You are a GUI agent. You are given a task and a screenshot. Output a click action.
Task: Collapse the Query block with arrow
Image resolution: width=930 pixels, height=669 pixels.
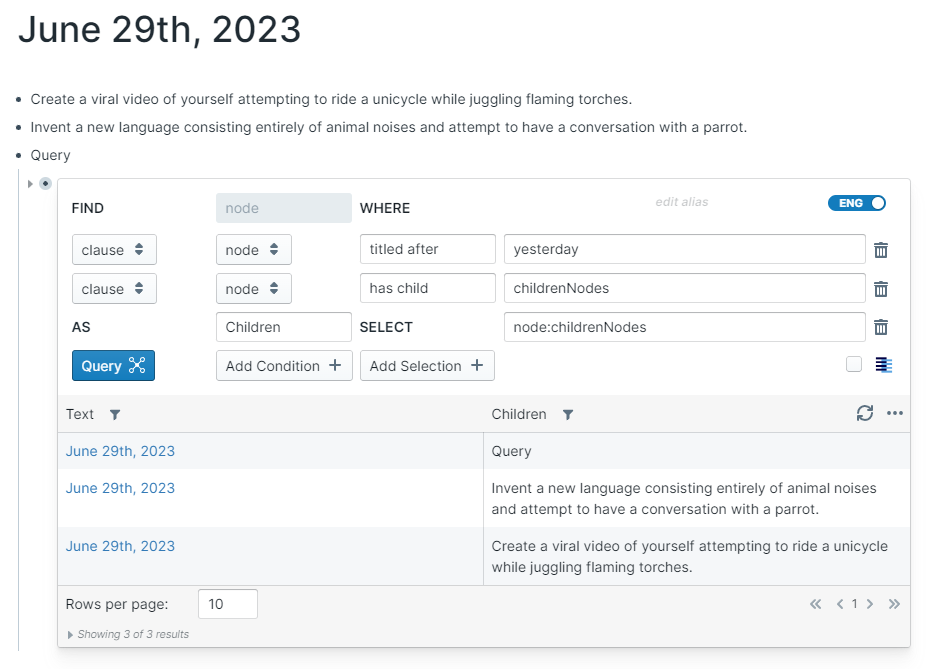point(30,184)
